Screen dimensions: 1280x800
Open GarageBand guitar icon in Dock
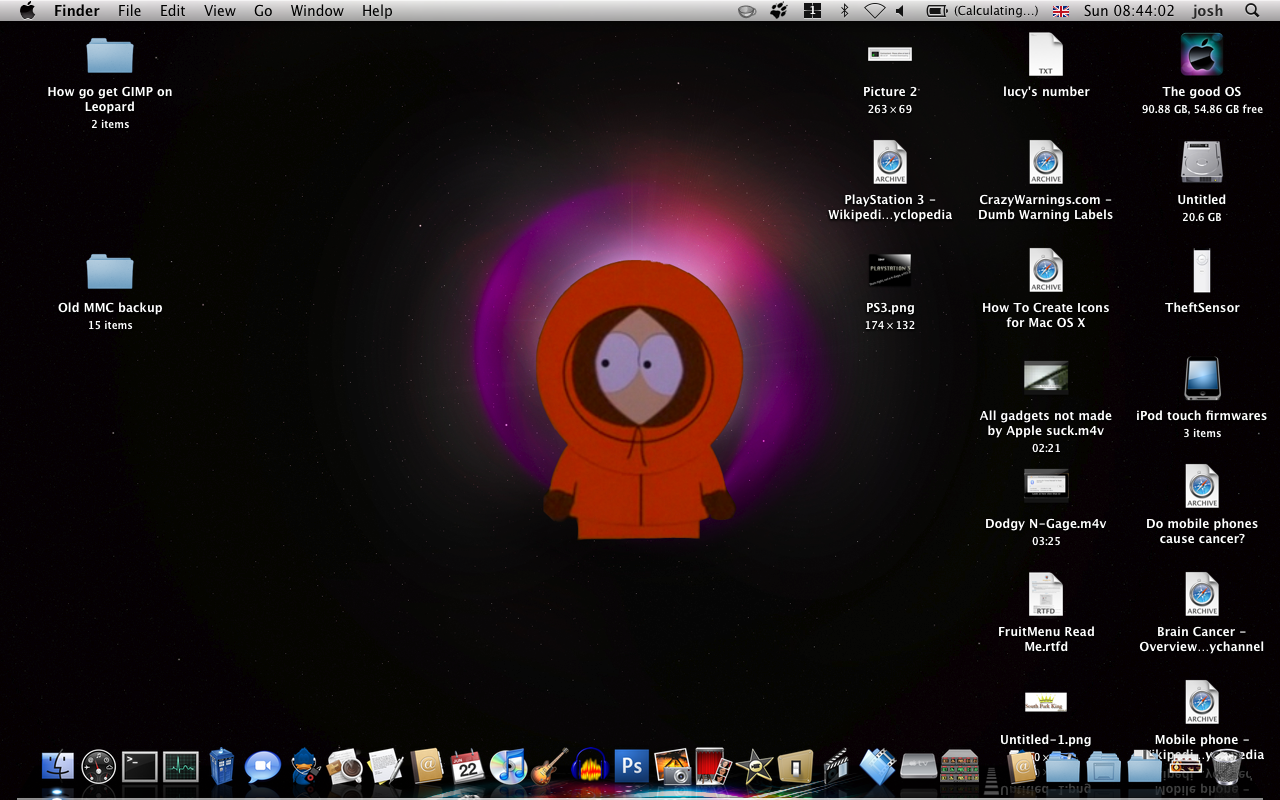coord(549,767)
